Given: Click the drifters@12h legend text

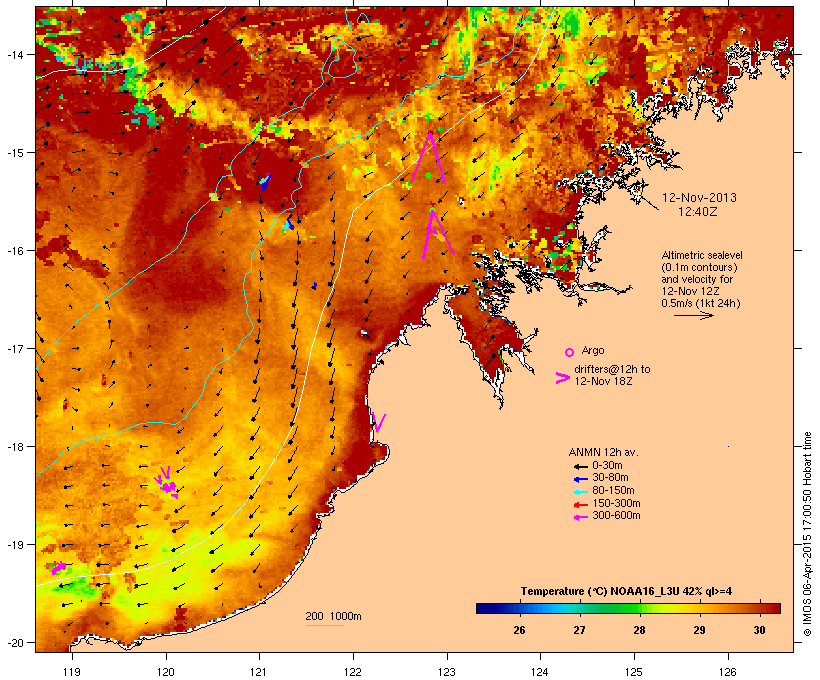Looking at the screenshot, I should pos(612,369).
